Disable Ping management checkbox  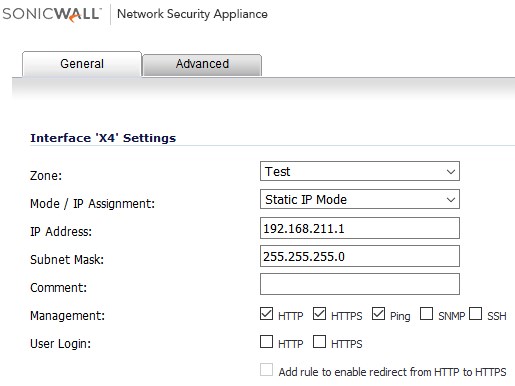[378, 314]
